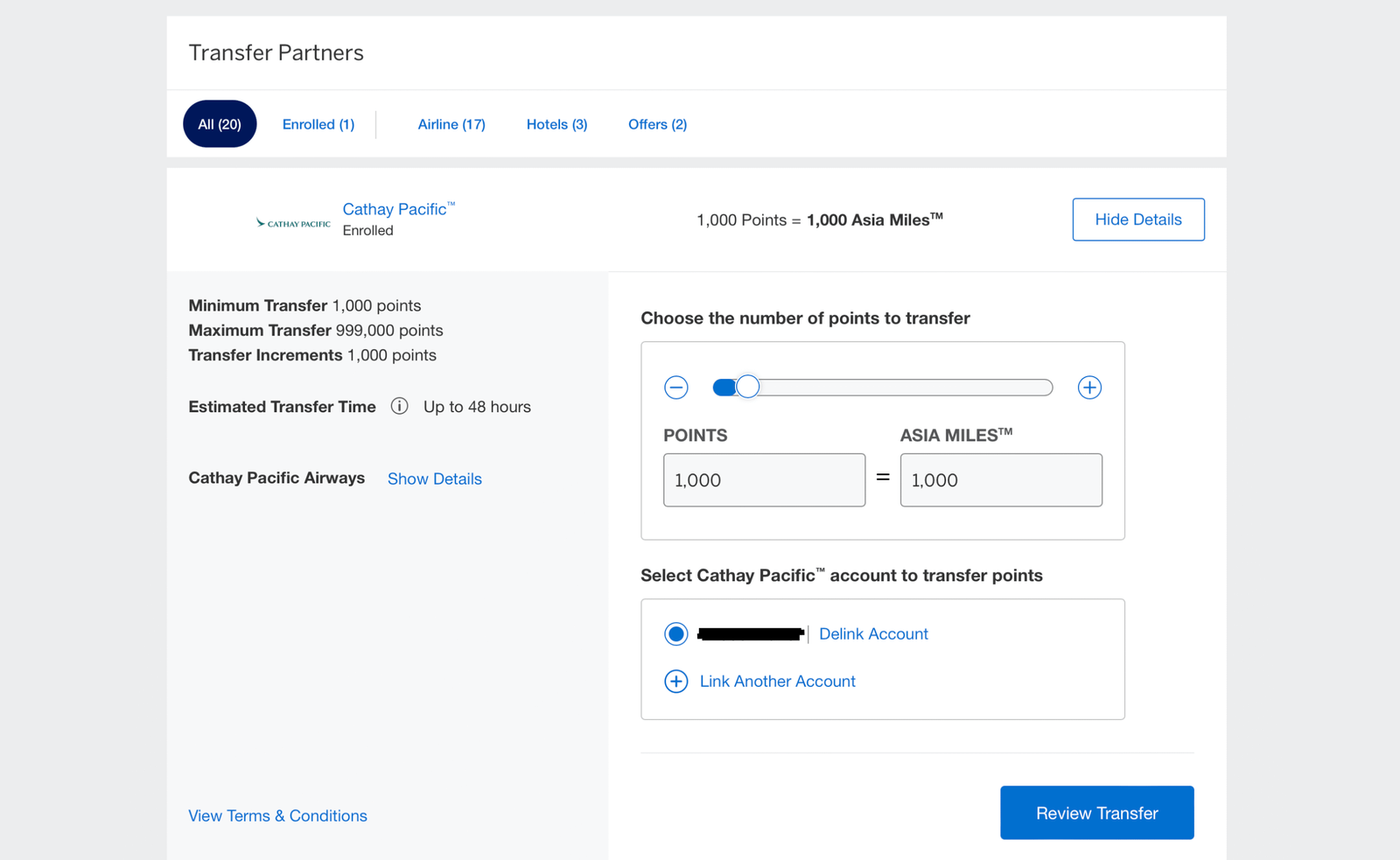Expand Cathay Pacific Airways Show Details
Image resolution: width=1400 pixels, height=860 pixels.
click(x=434, y=479)
